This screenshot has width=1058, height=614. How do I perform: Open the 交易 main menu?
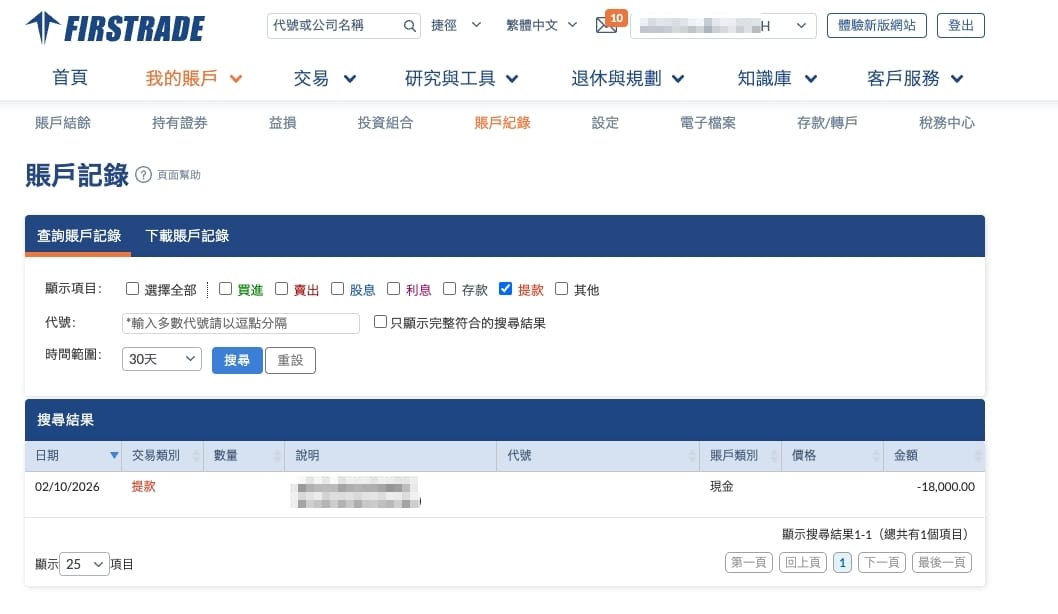[x=324, y=78]
